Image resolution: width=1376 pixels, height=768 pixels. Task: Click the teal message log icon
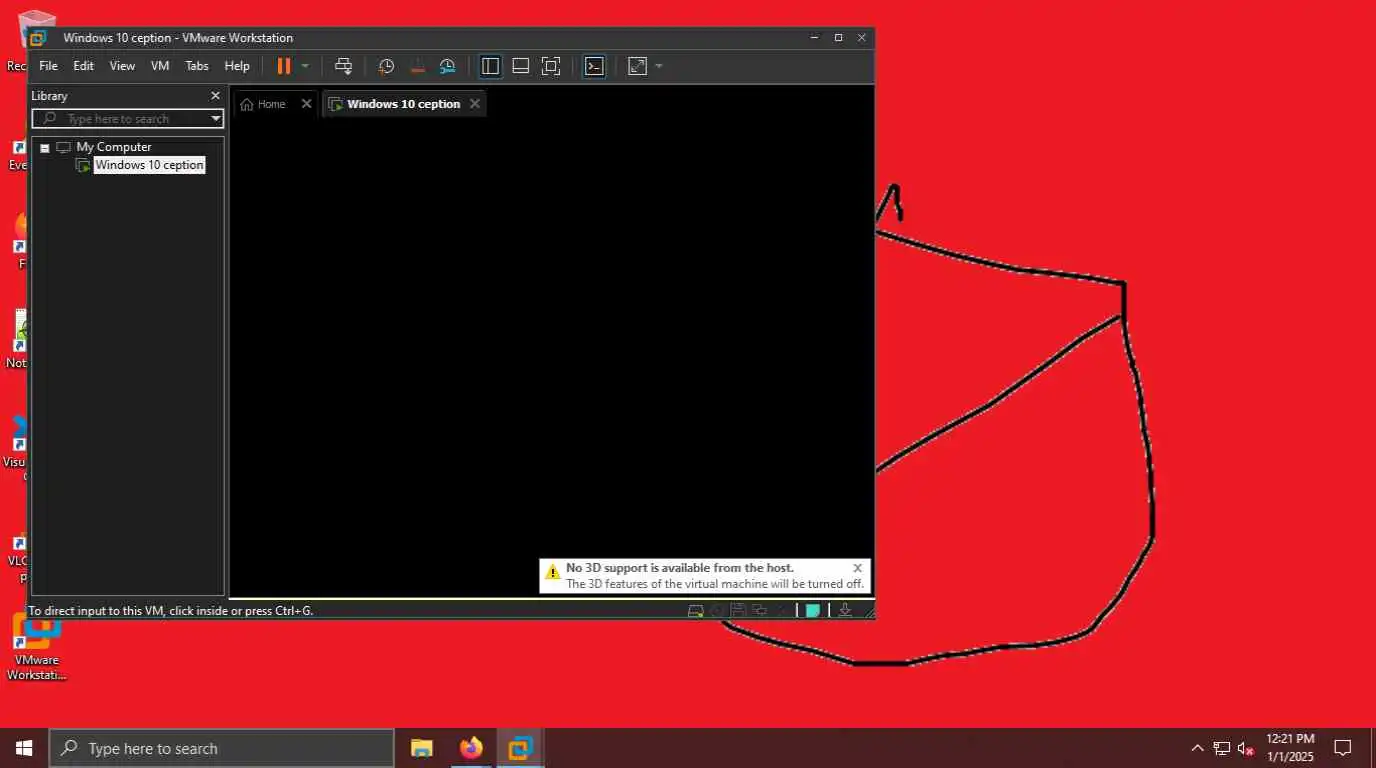[813, 610]
